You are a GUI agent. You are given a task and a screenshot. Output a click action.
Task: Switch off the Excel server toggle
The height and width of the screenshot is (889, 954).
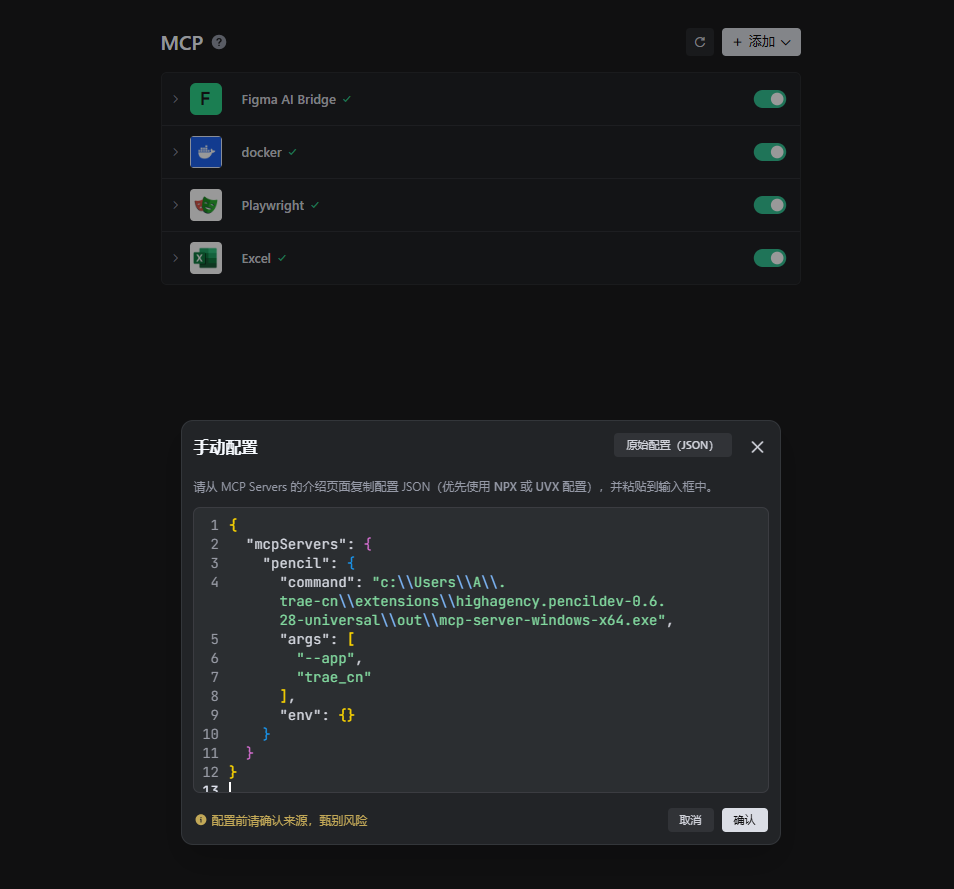coord(769,258)
